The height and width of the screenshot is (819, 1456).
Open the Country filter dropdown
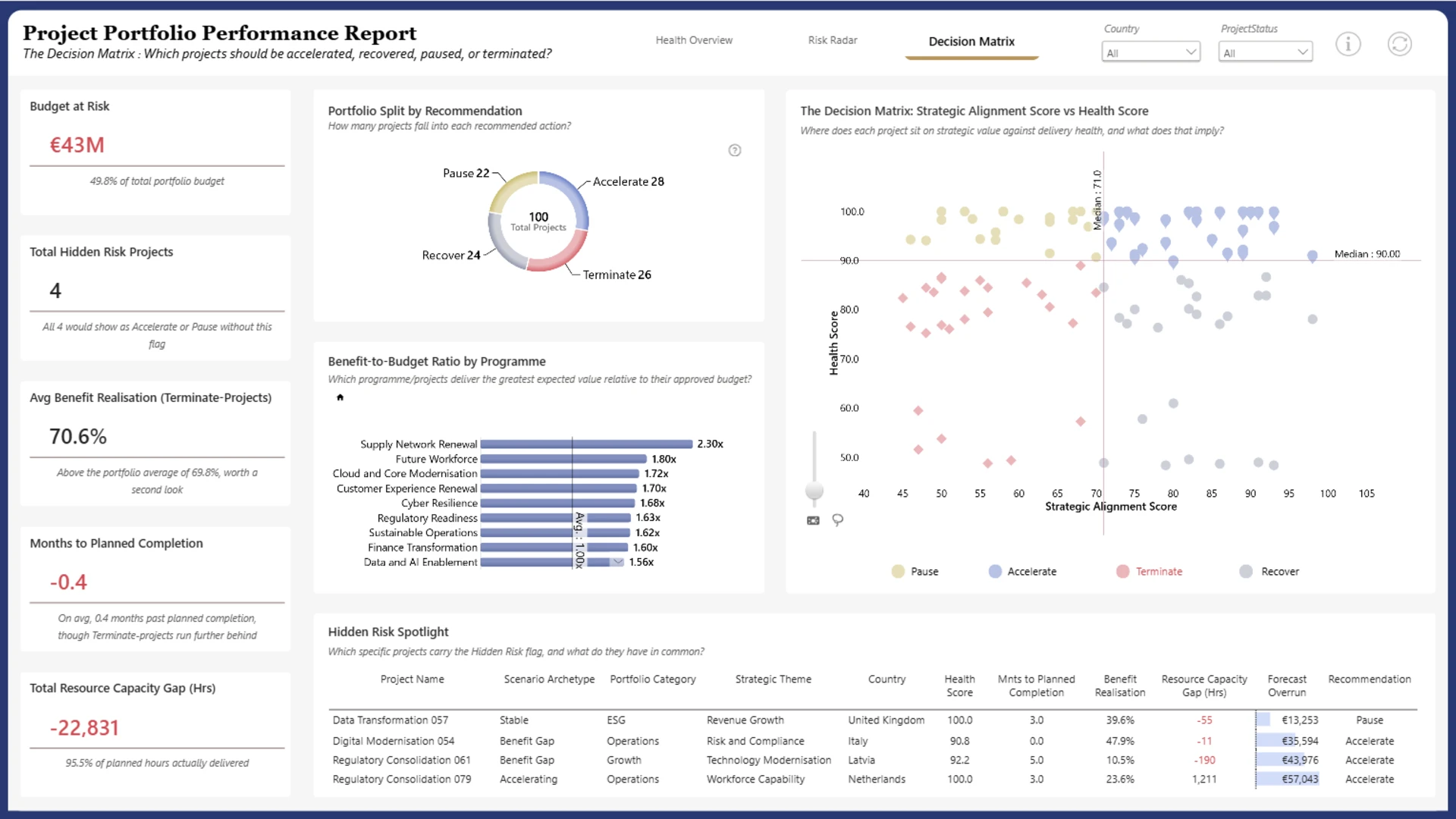tap(1150, 52)
